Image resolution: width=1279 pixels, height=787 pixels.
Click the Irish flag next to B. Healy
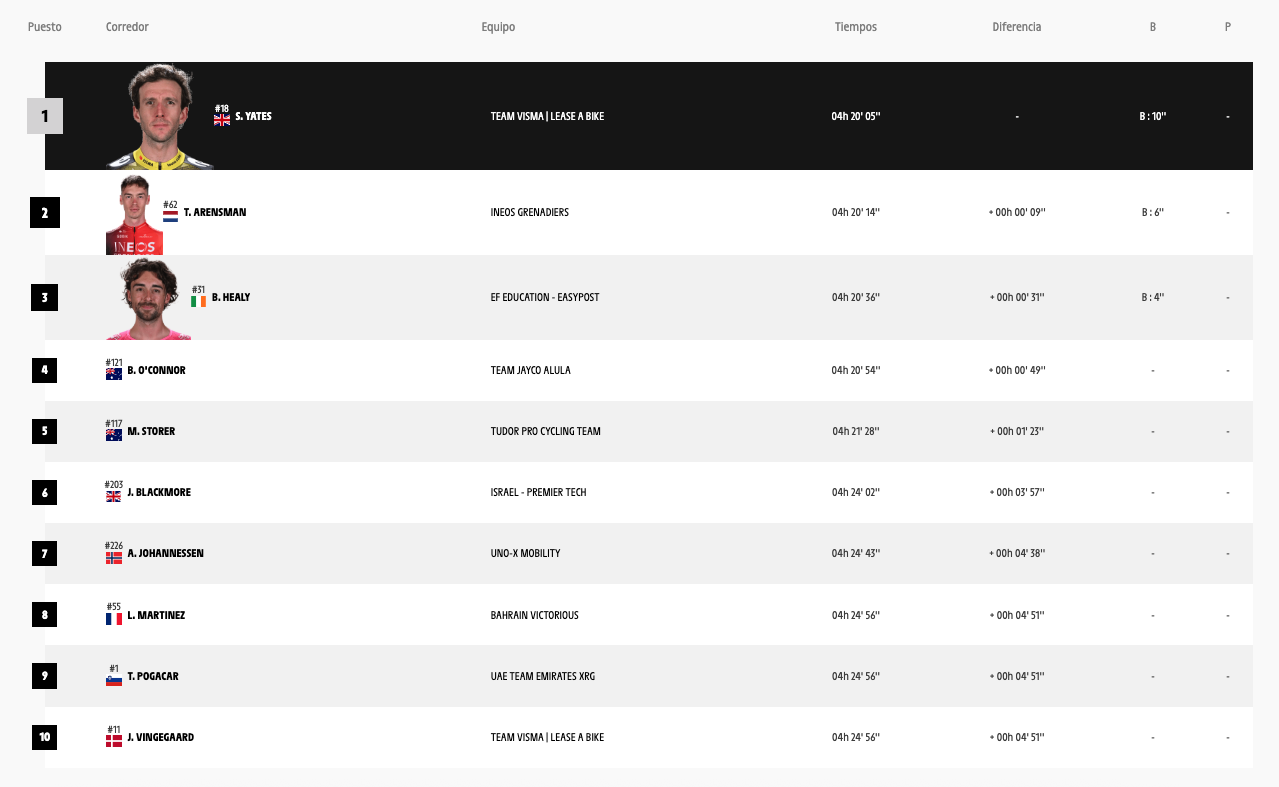point(199,300)
